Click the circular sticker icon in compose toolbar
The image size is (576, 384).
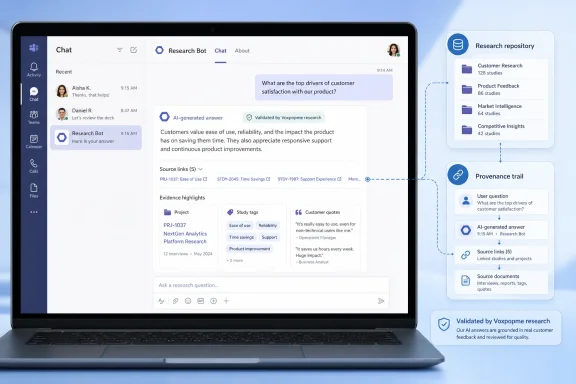tap(213, 301)
